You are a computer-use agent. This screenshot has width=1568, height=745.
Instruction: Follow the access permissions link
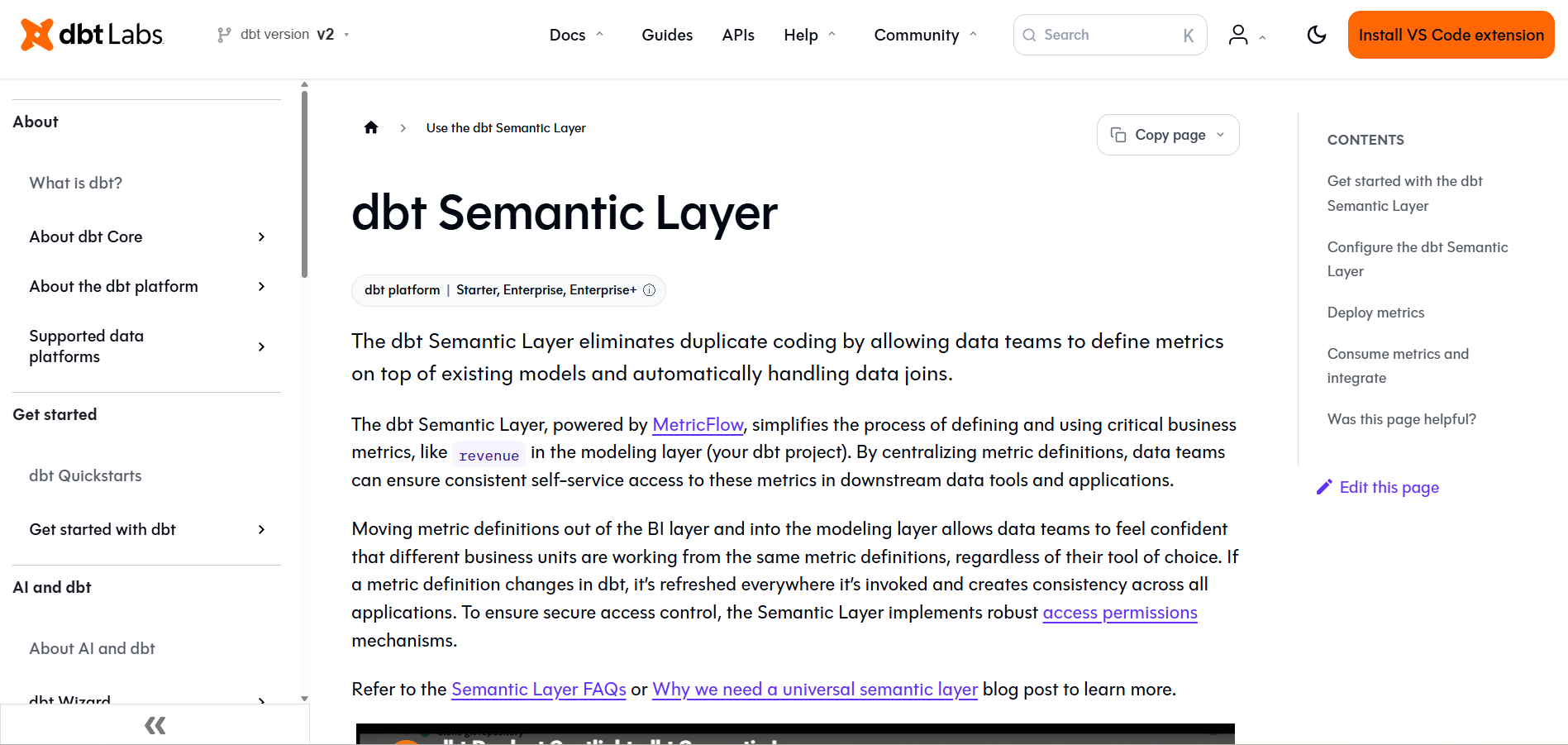[x=1120, y=613]
